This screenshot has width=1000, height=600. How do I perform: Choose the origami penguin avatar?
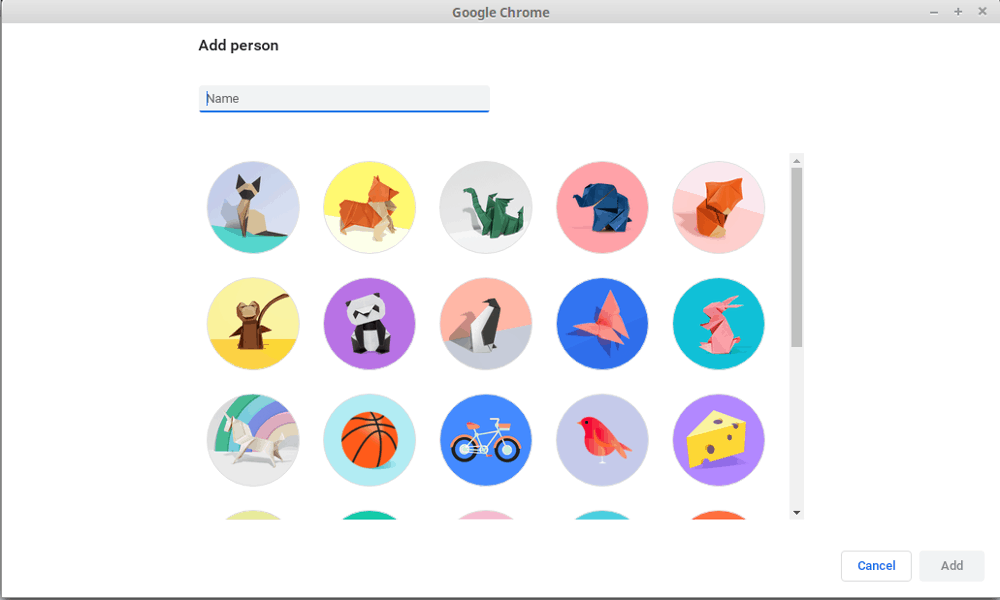485,323
